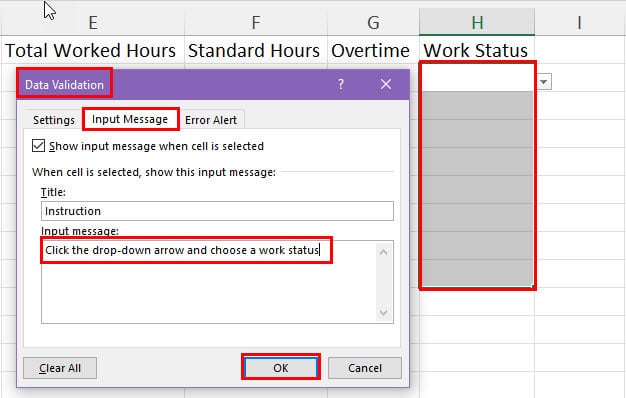This screenshot has width=626, height=398.
Task: Open the Work Status cell drop-down arrow
Action: [543, 82]
